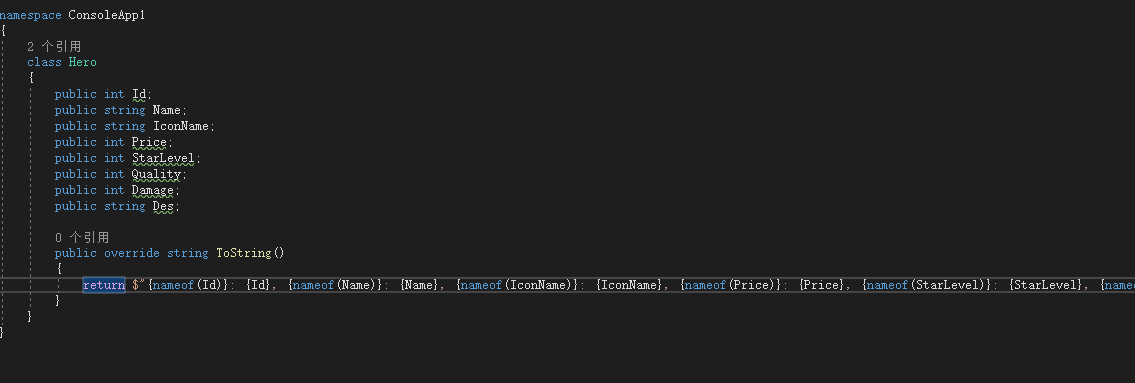This screenshot has height=383, width=1135.
Task: Click the Damage field declaration identifier
Action: tap(153, 190)
